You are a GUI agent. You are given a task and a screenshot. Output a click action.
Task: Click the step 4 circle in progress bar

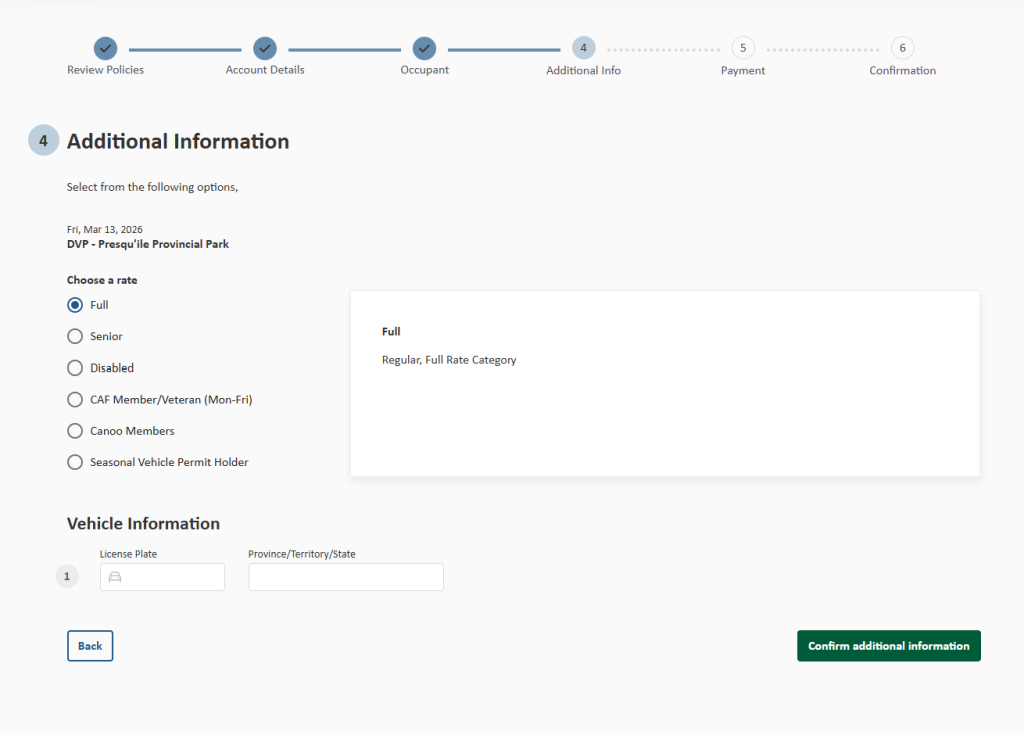click(x=583, y=47)
